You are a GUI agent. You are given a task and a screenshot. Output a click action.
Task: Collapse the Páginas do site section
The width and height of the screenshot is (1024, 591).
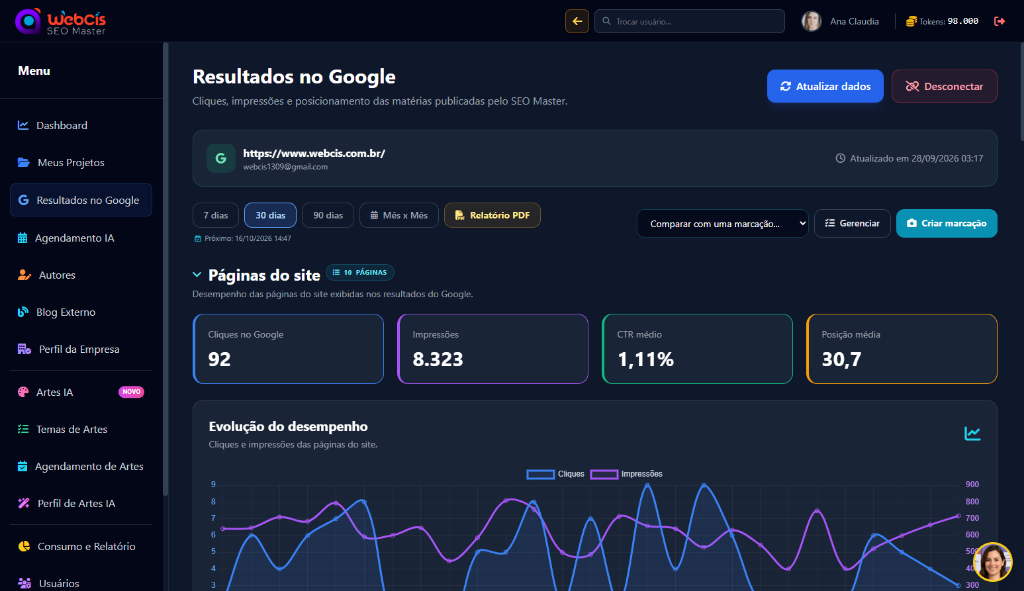pyautogui.click(x=197, y=275)
